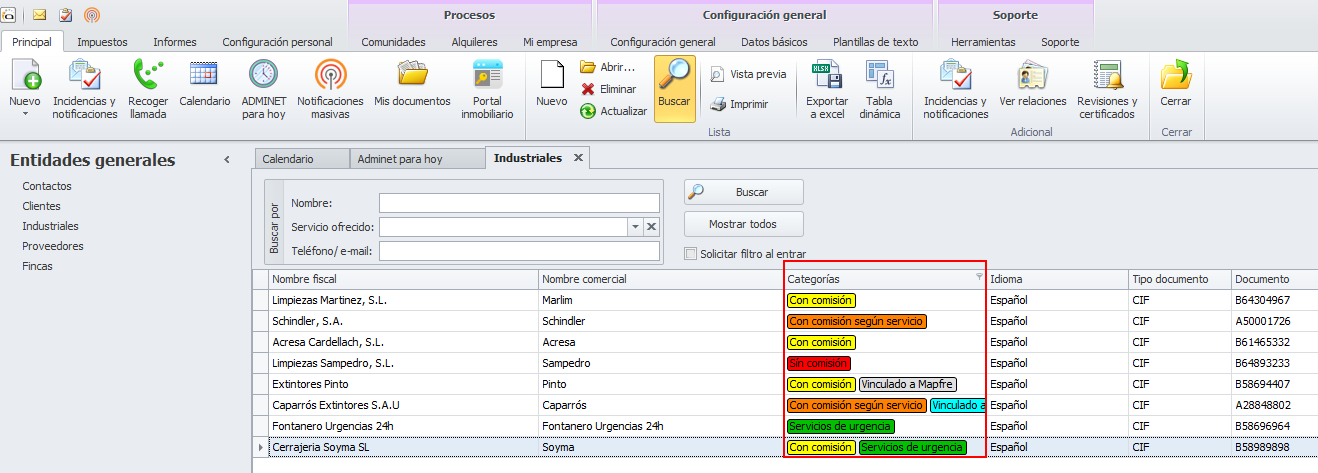Click the red Sin comisión category tag

point(819,363)
